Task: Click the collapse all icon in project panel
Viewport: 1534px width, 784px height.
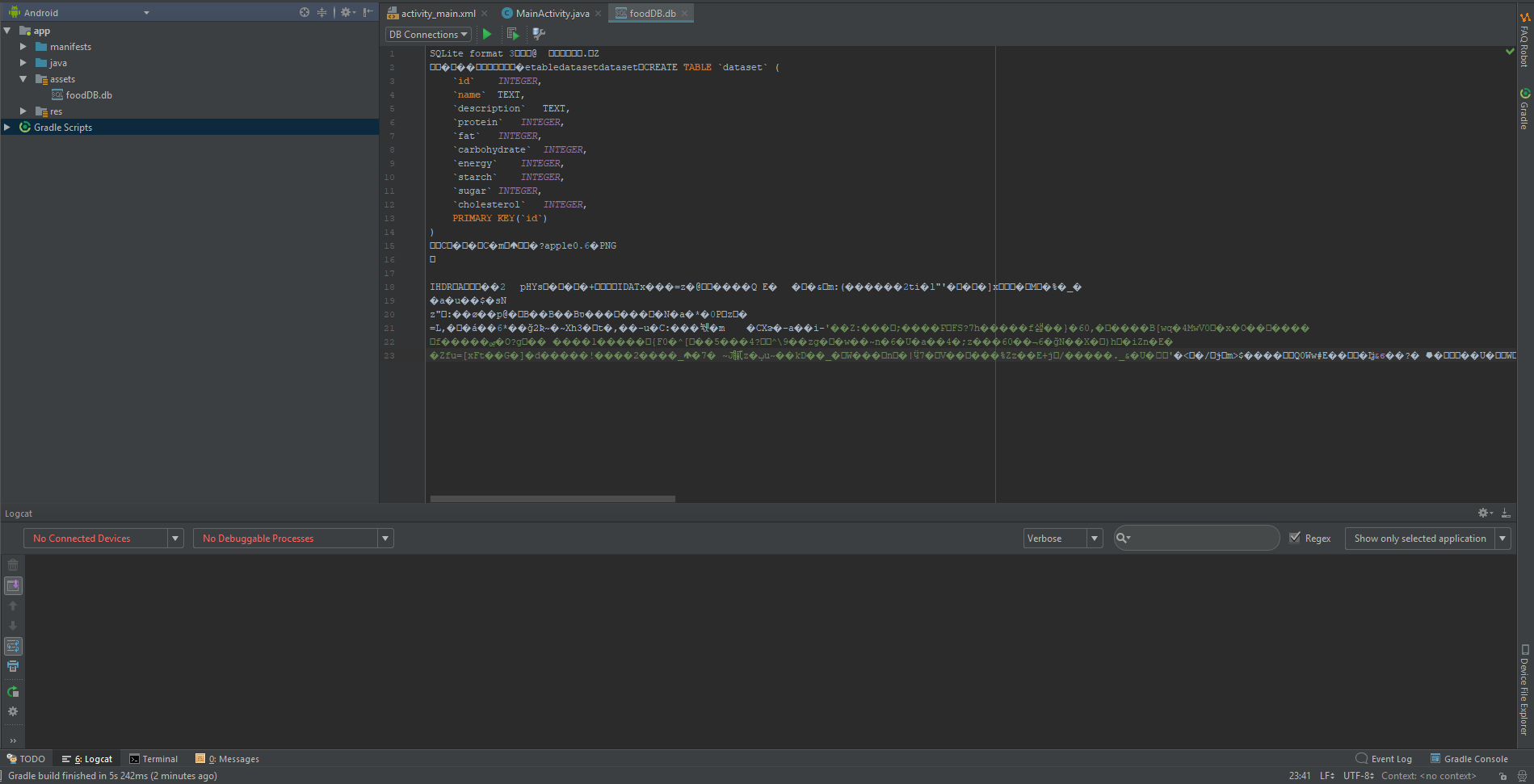Action: (322, 12)
